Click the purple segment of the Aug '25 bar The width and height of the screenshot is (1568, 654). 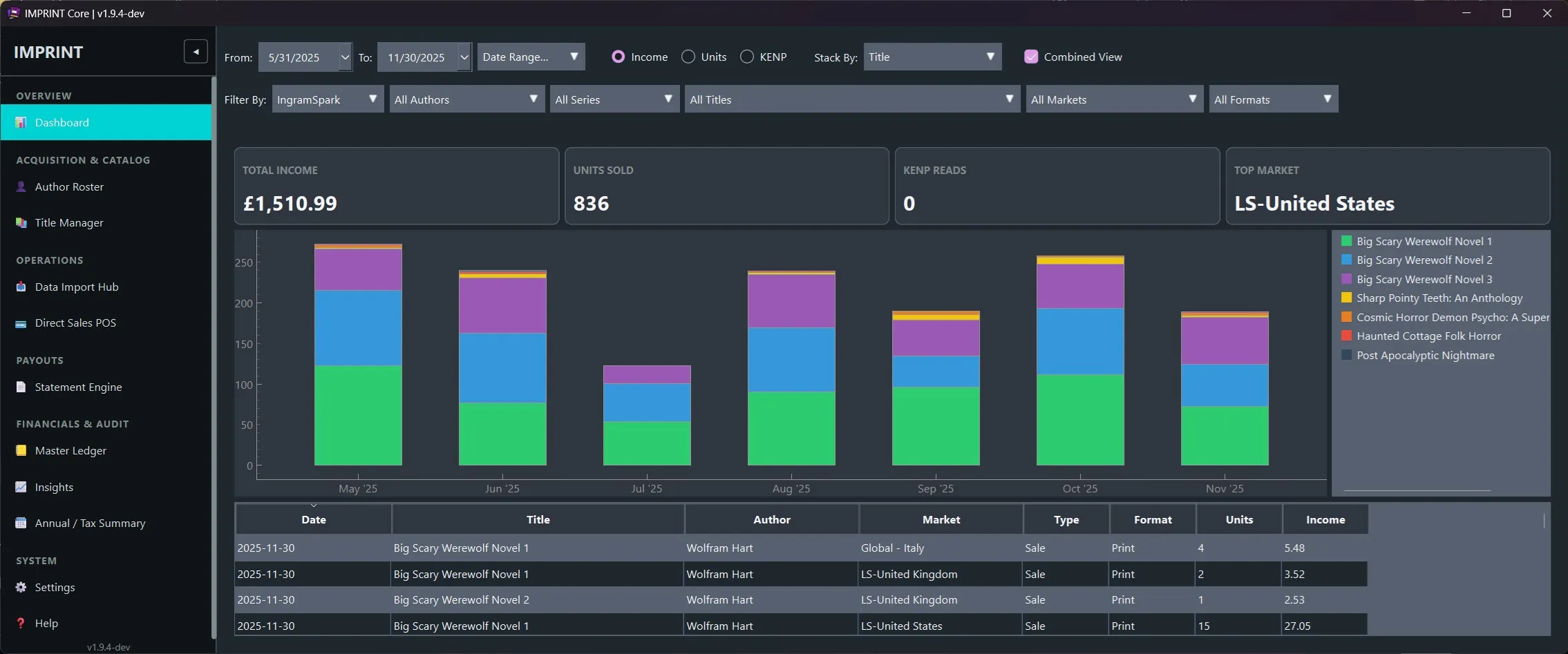pos(791,301)
